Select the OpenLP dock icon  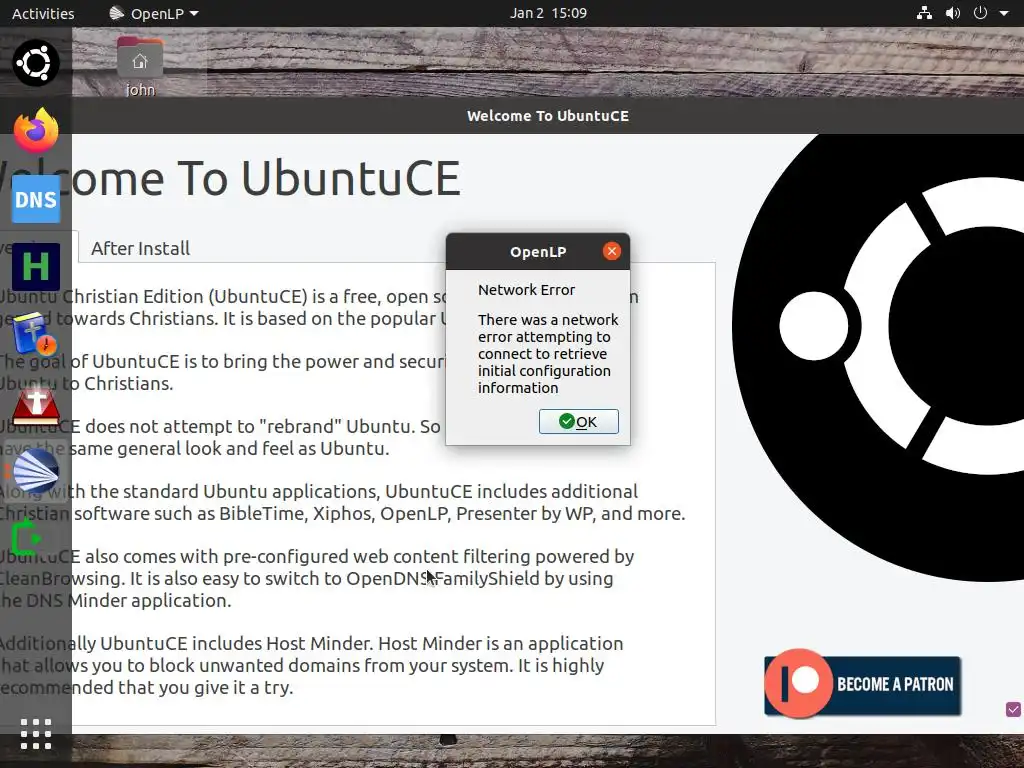36,470
